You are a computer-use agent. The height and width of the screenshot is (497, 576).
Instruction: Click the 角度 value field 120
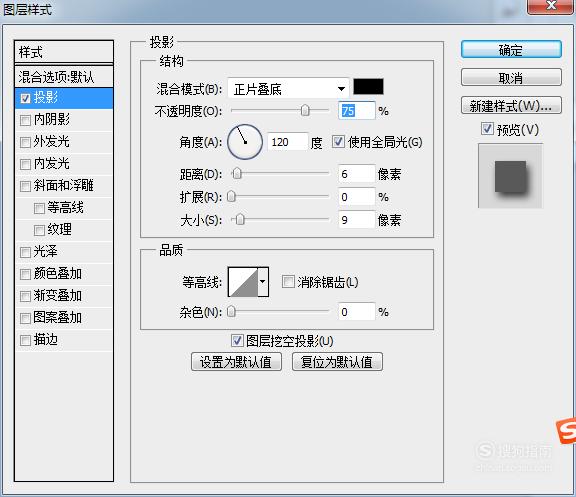coord(288,142)
